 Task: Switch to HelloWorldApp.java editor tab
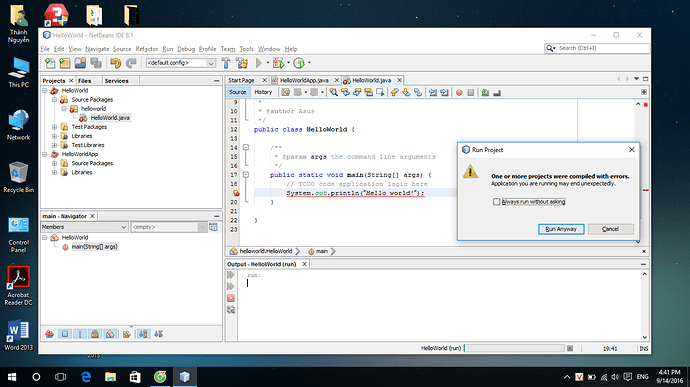tap(304, 80)
